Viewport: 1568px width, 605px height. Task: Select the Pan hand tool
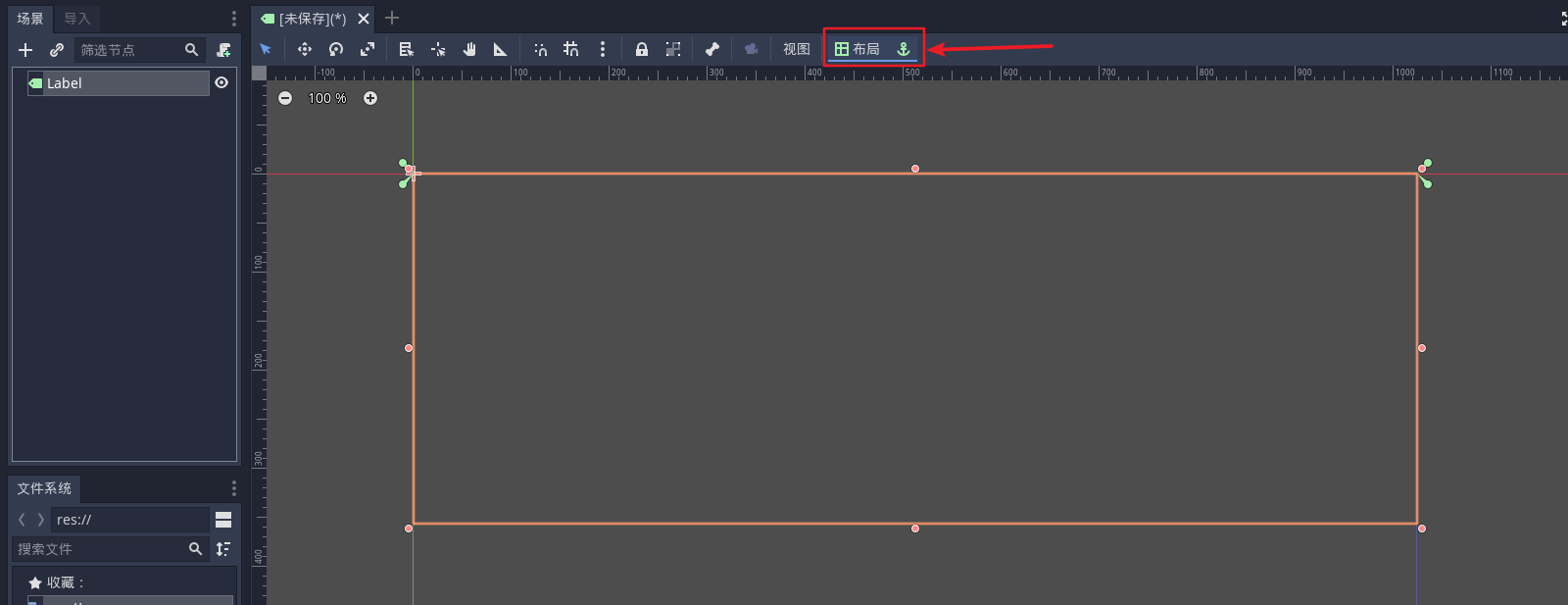click(469, 49)
